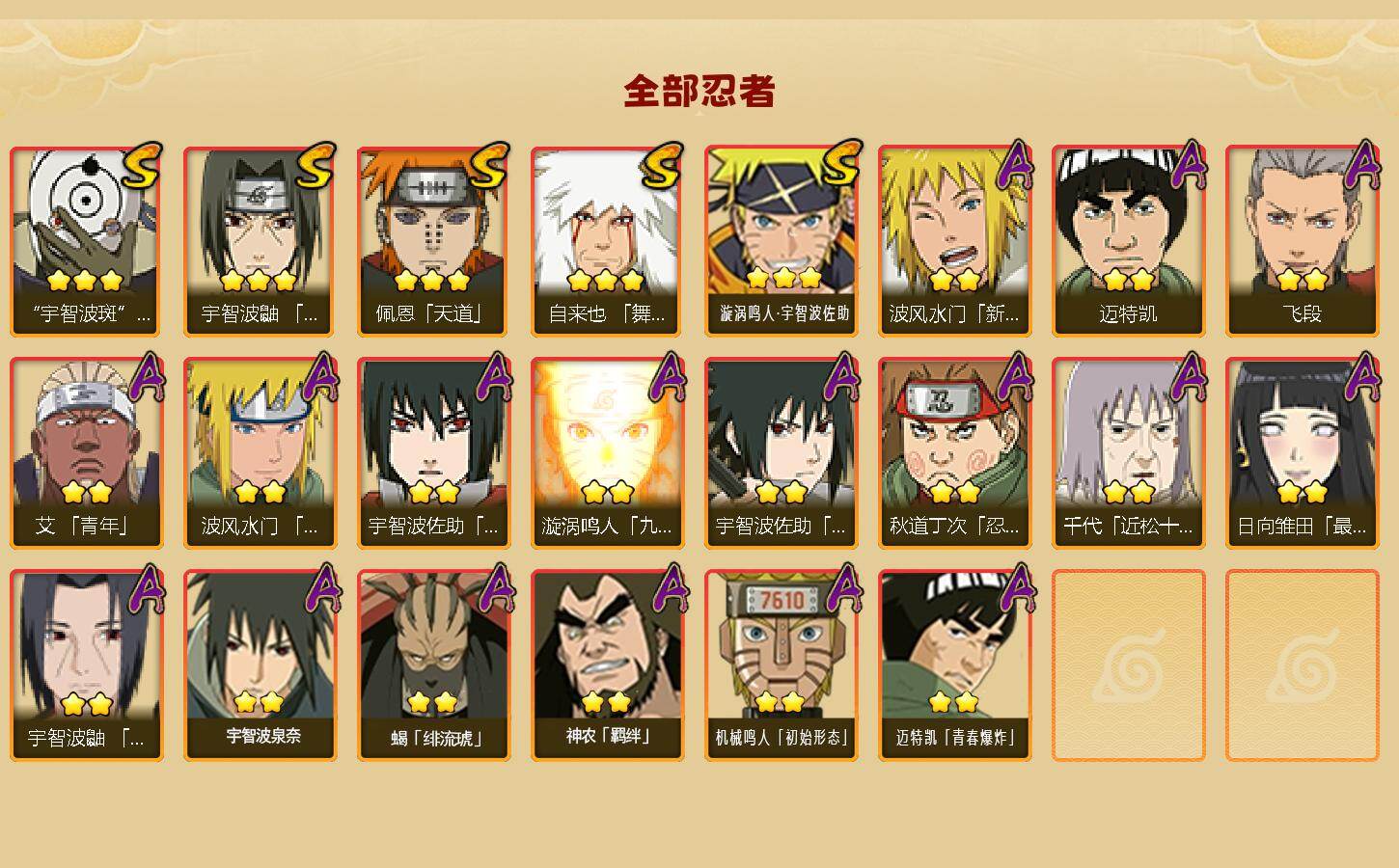The height and width of the screenshot is (868, 1399).
Task: Click the S-rank badge on 自来也 card
Action: pyautogui.click(x=663, y=166)
